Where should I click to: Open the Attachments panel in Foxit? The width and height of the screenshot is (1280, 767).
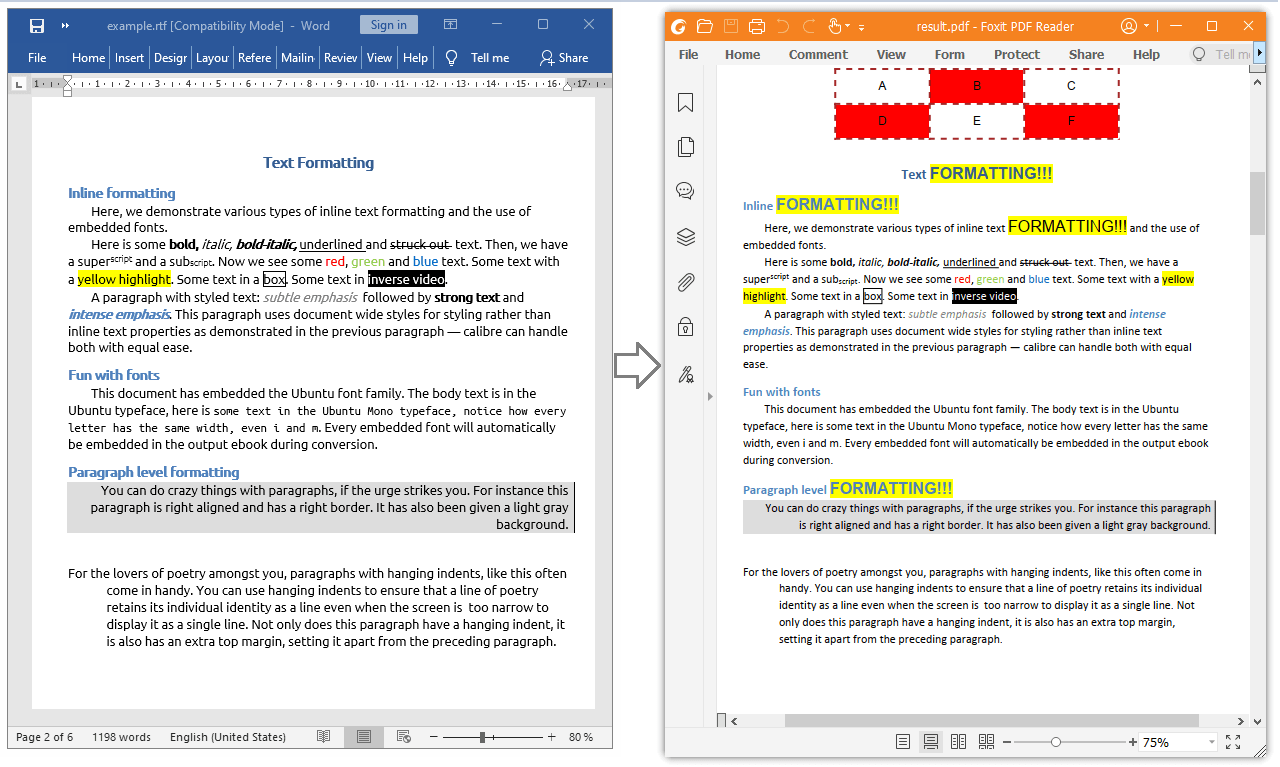coord(685,283)
